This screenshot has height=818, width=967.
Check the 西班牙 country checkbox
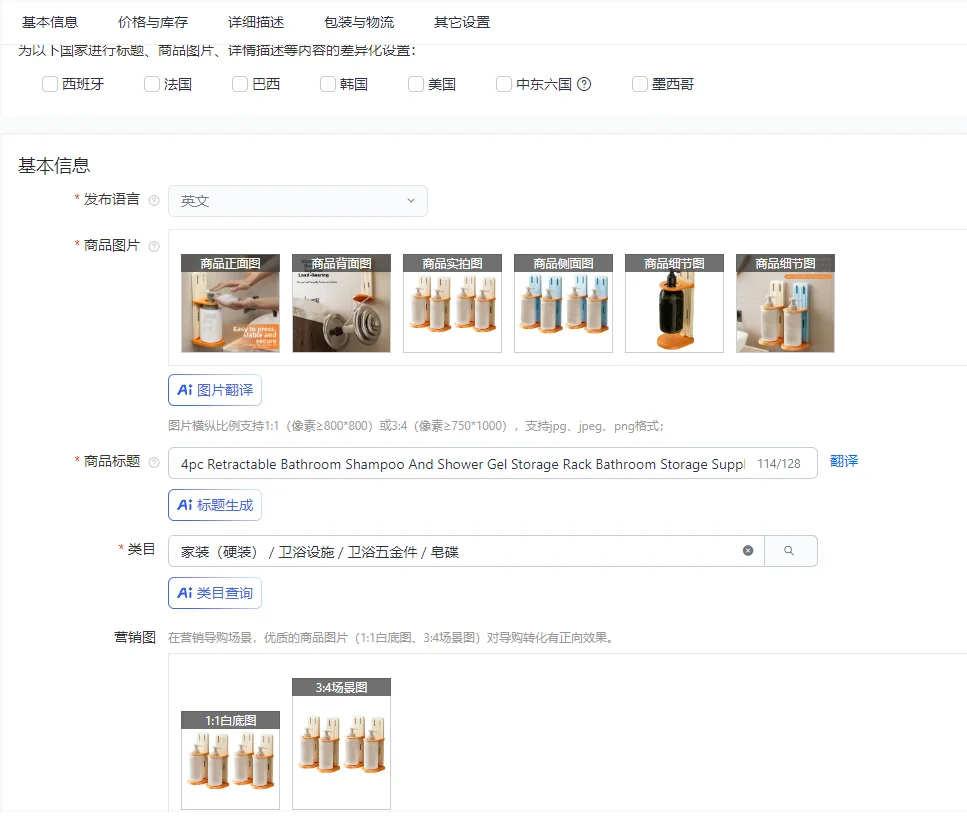pos(49,84)
